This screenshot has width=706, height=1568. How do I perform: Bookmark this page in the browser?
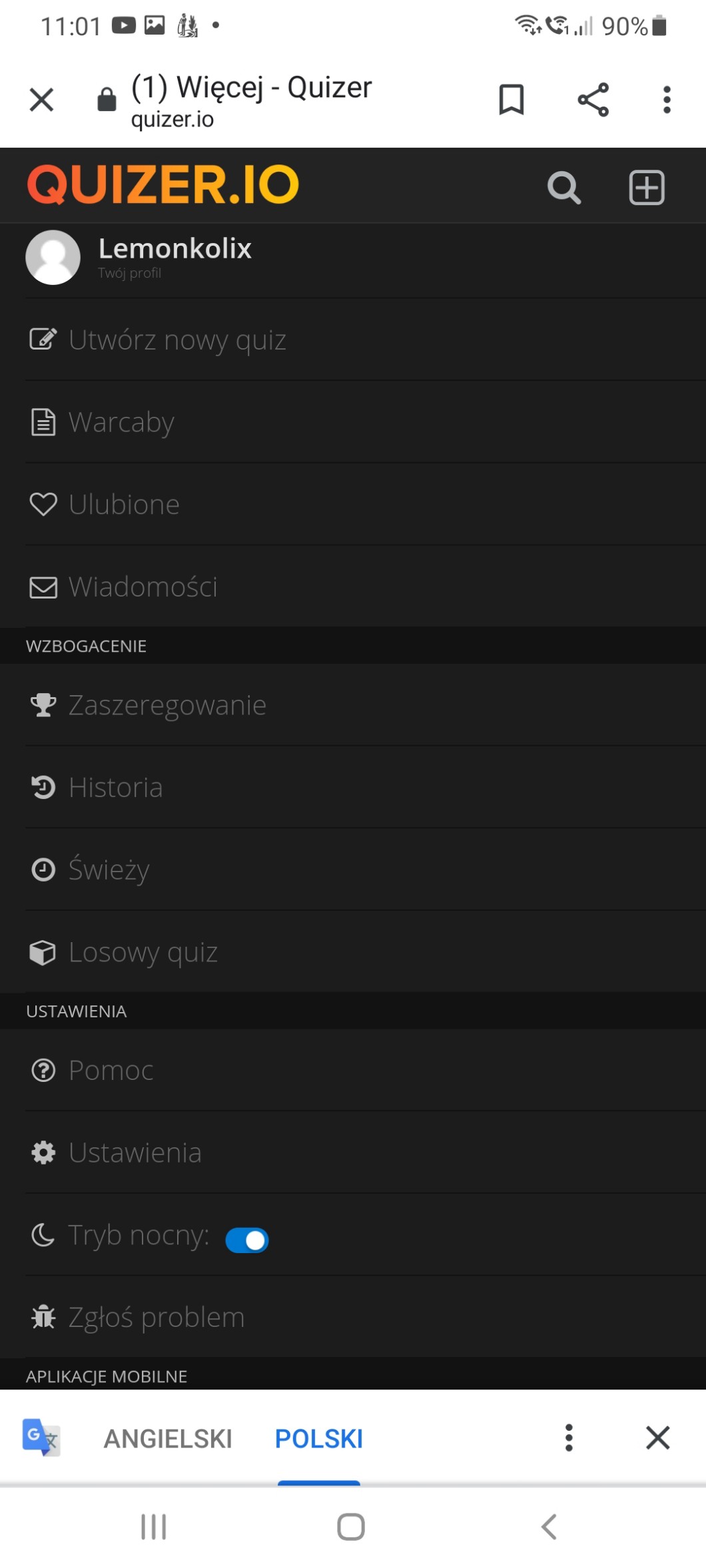click(x=511, y=100)
